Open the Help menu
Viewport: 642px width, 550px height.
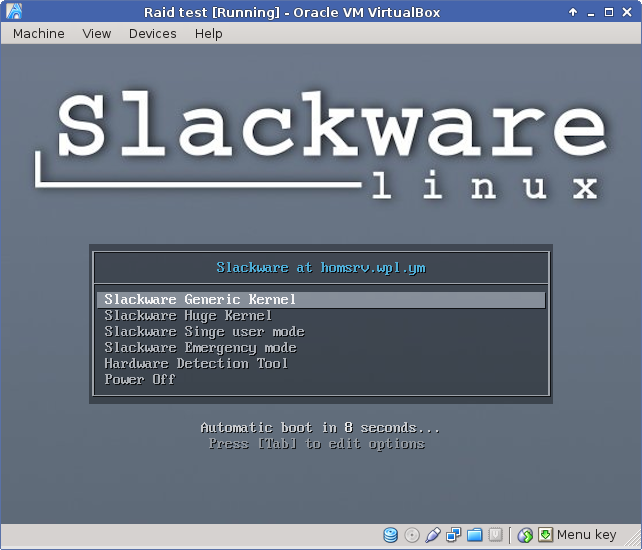coord(208,34)
